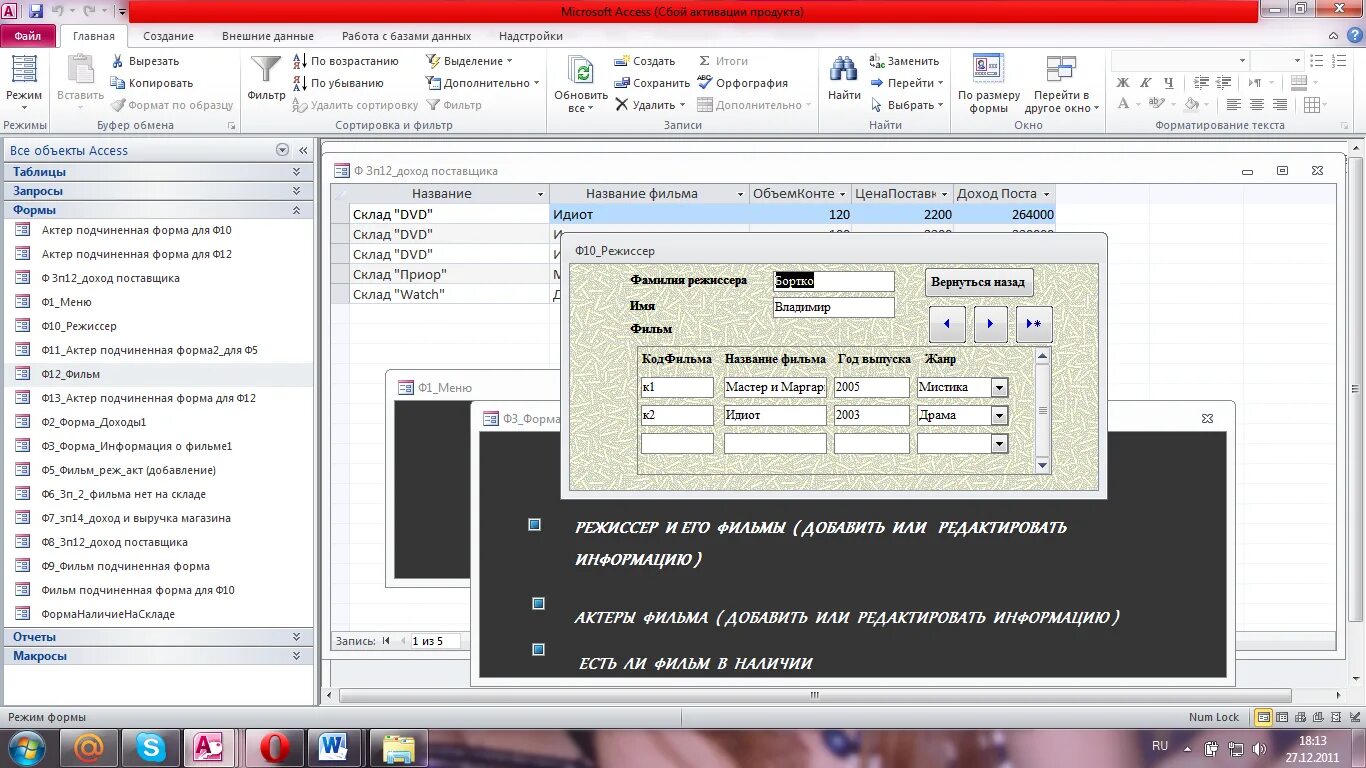Image resolution: width=1366 pixels, height=768 pixels.
Task: Click the Skype taskbar icon
Action: tap(151, 747)
